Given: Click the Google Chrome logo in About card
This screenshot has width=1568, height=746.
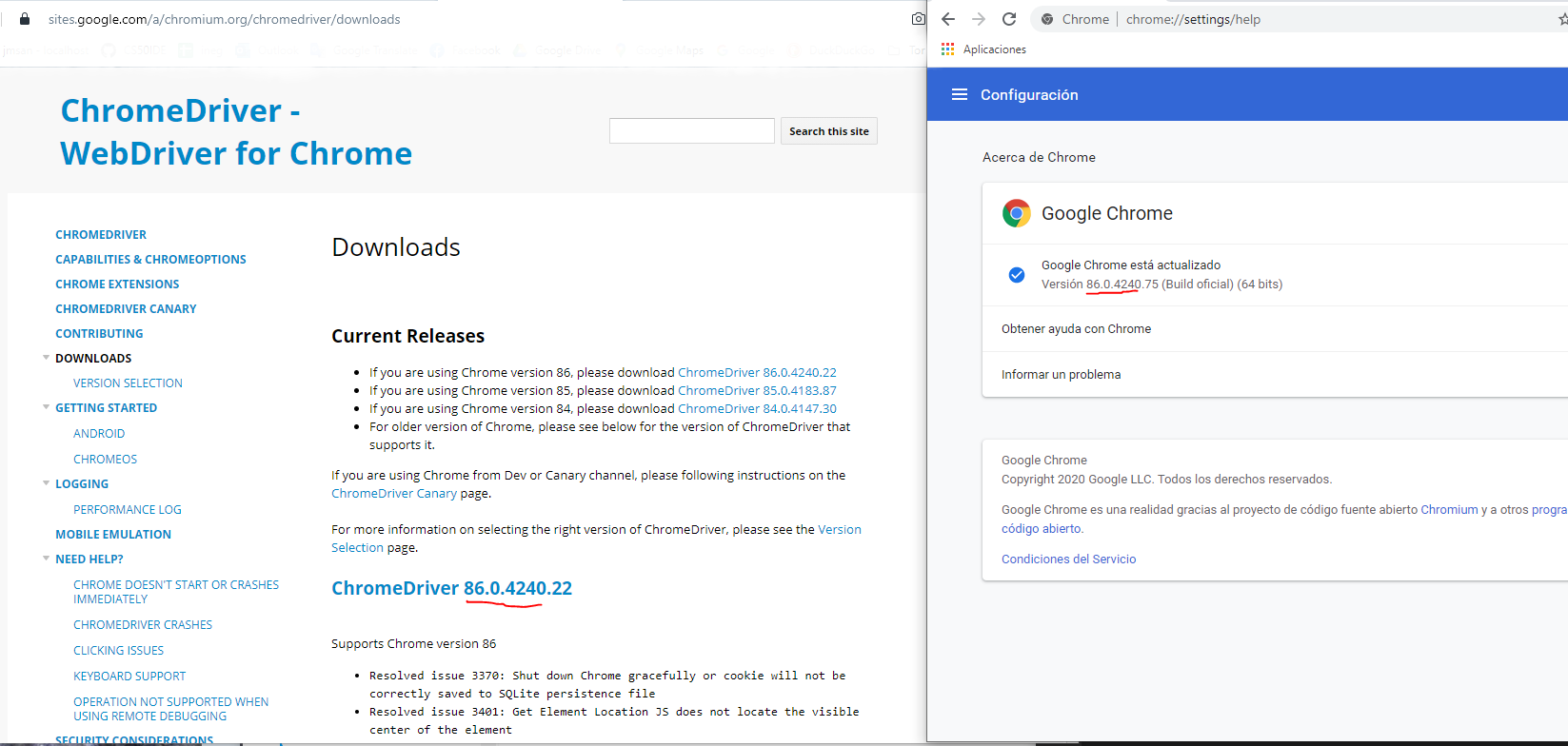Looking at the screenshot, I should [x=1017, y=213].
